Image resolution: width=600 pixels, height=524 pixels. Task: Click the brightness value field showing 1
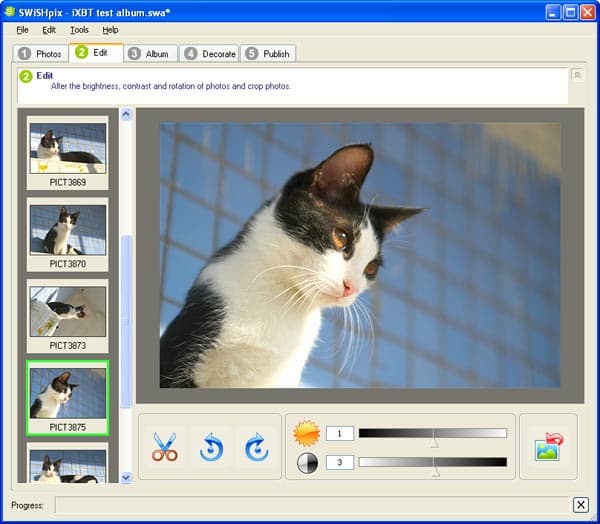coord(340,434)
